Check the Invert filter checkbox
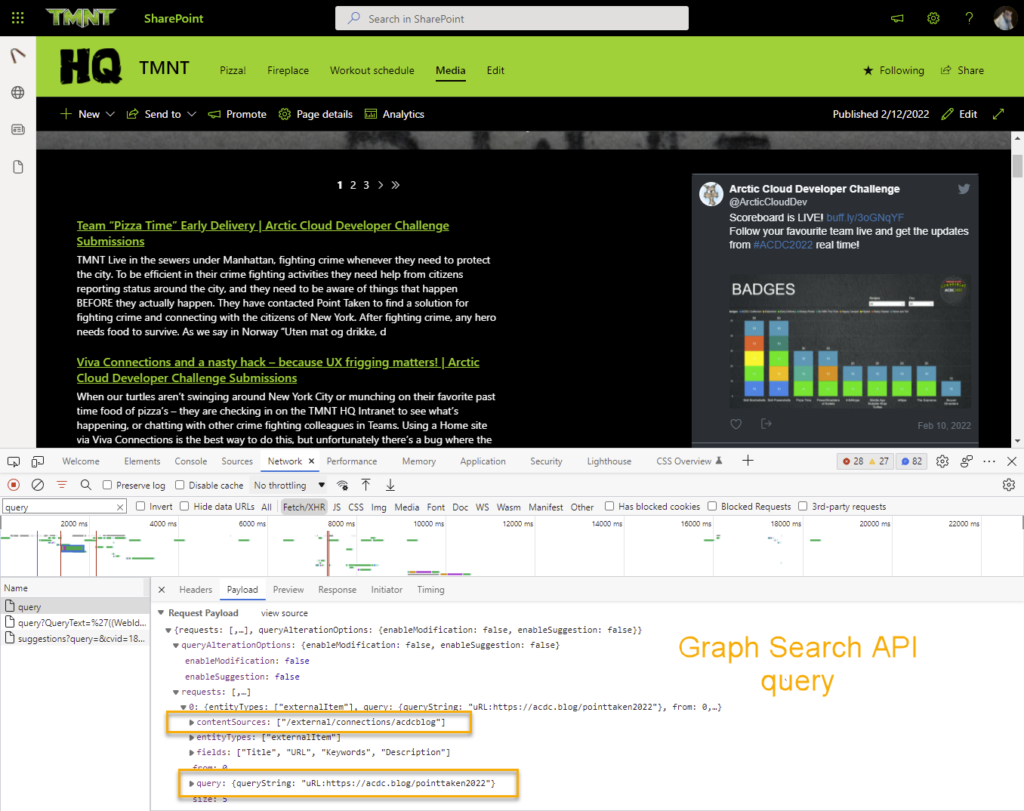 click(140, 506)
